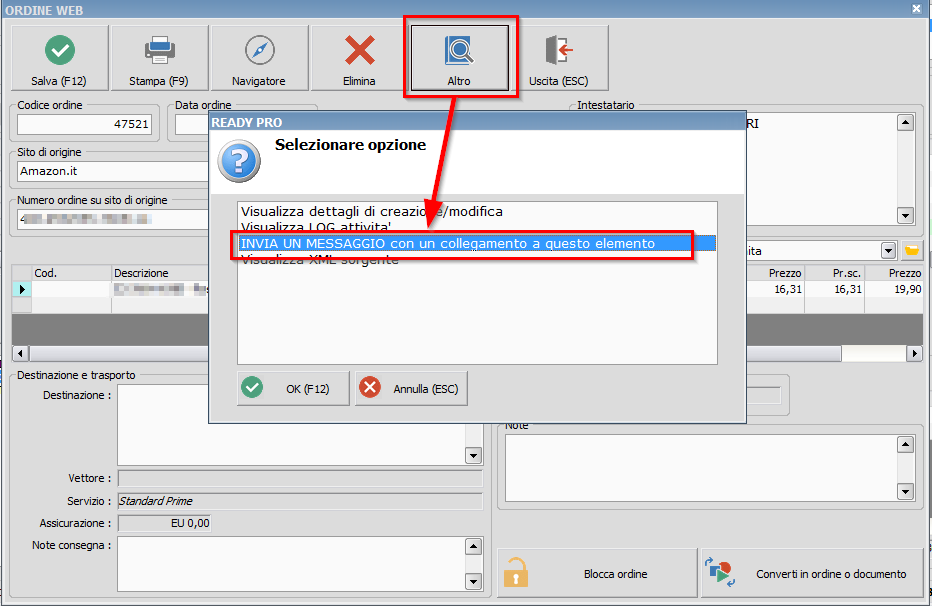Click Note consegna scroll down arrow
This screenshot has height=606, width=932.
[473, 582]
